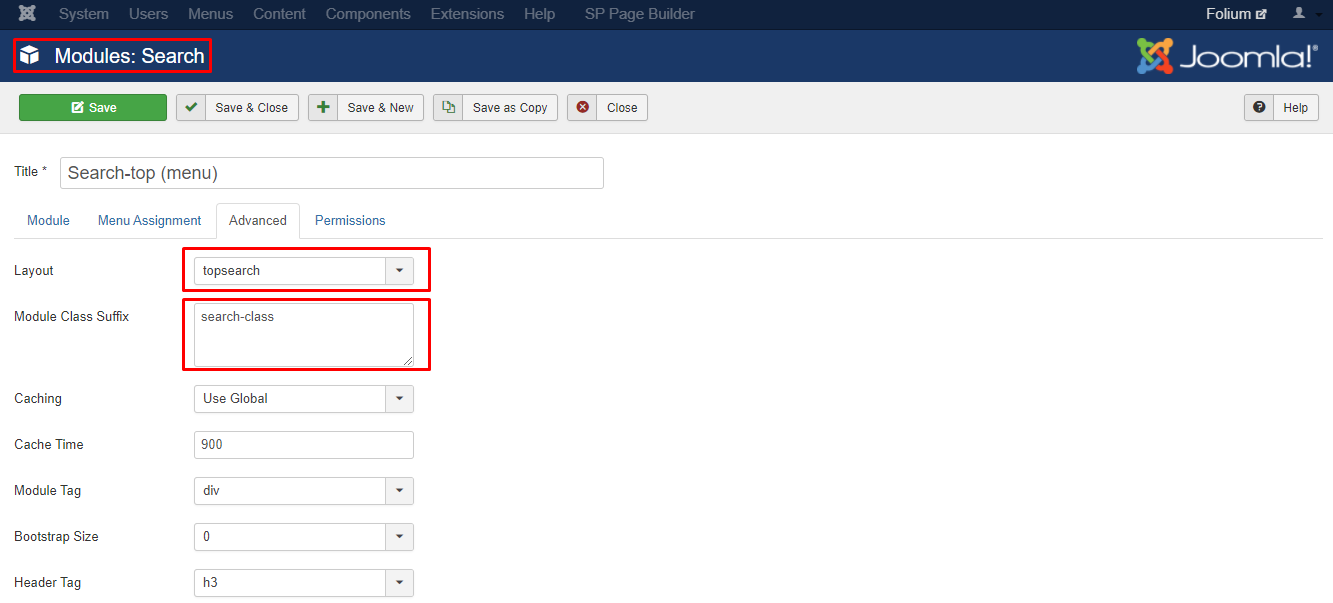Click the module cube icon beside Modules: Search

(x=30, y=56)
